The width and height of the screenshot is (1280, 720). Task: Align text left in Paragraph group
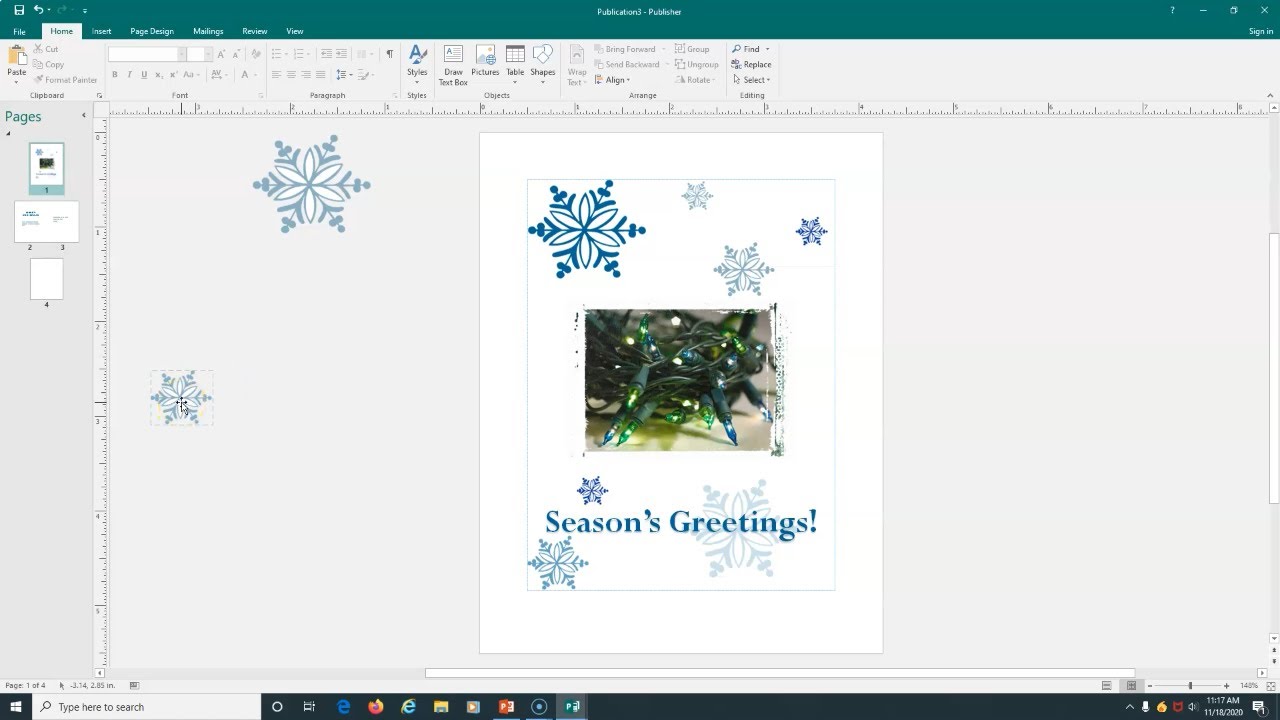[x=276, y=75]
